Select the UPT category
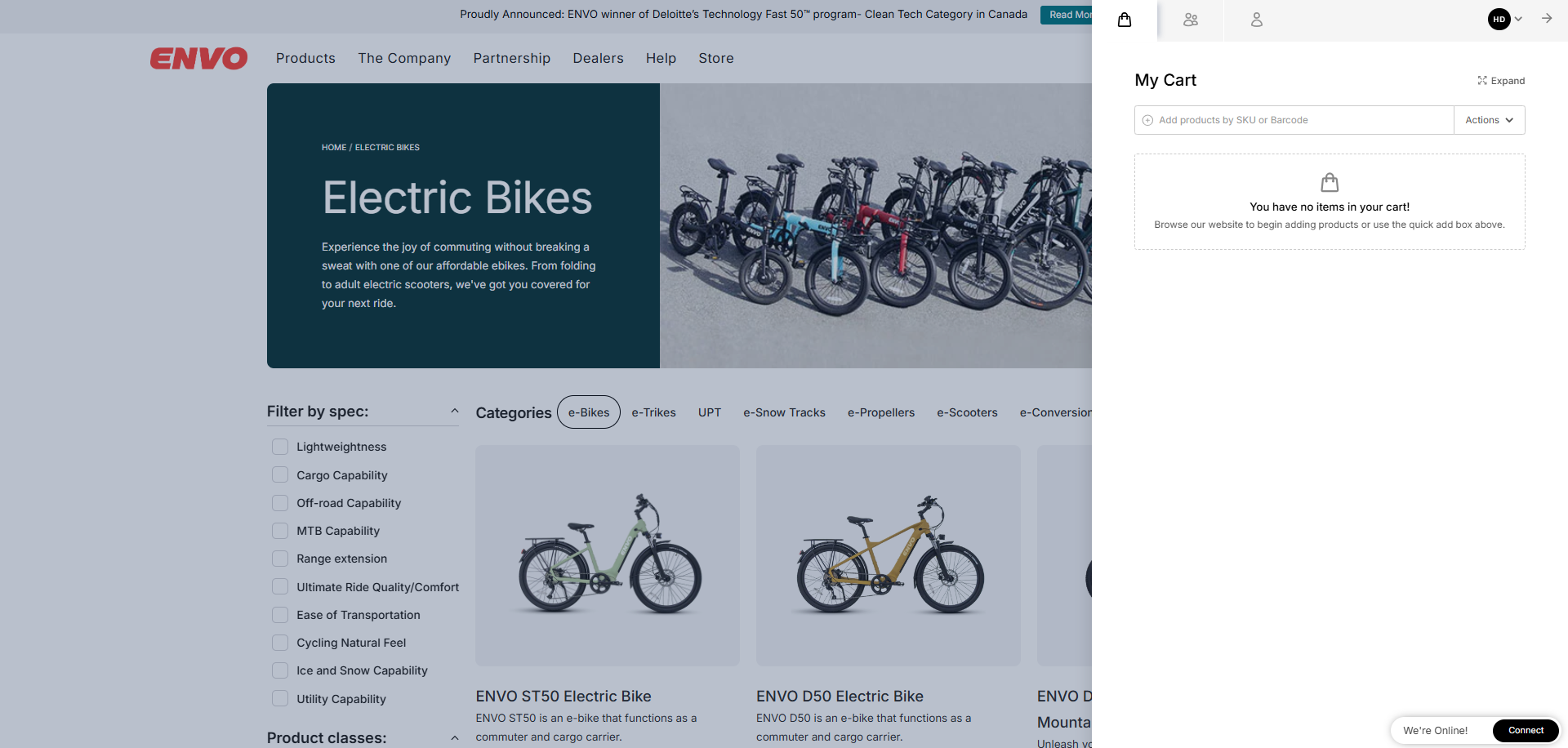This screenshot has width=1568, height=748. 710,412
